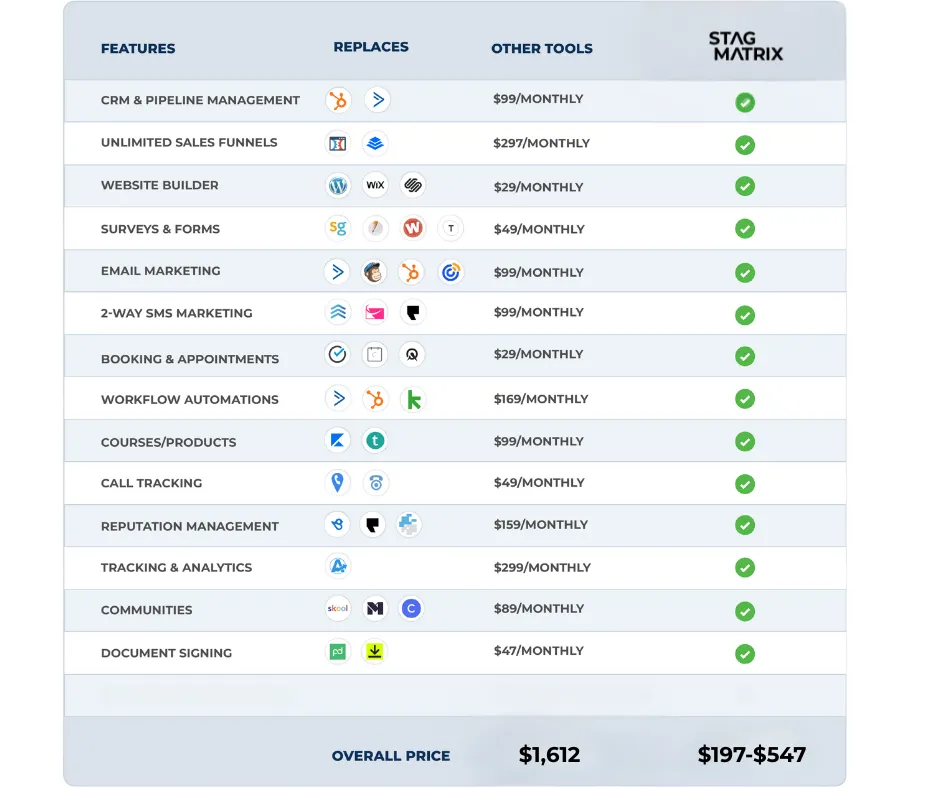The width and height of the screenshot is (940, 788).
Task: Click the PandaDoc icon in Document Signing
Action: click(338, 651)
